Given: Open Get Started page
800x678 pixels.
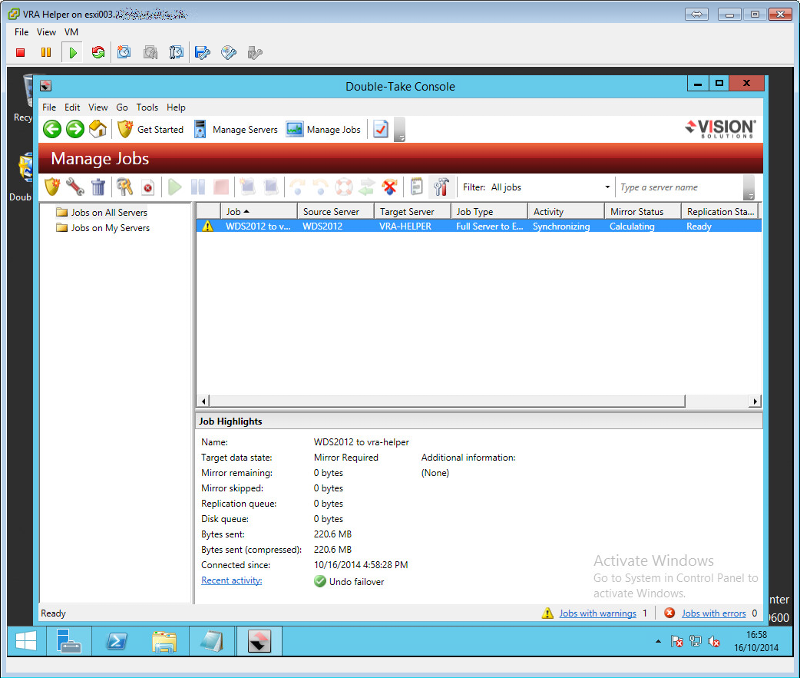Looking at the screenshot, I should pos(150,130).
